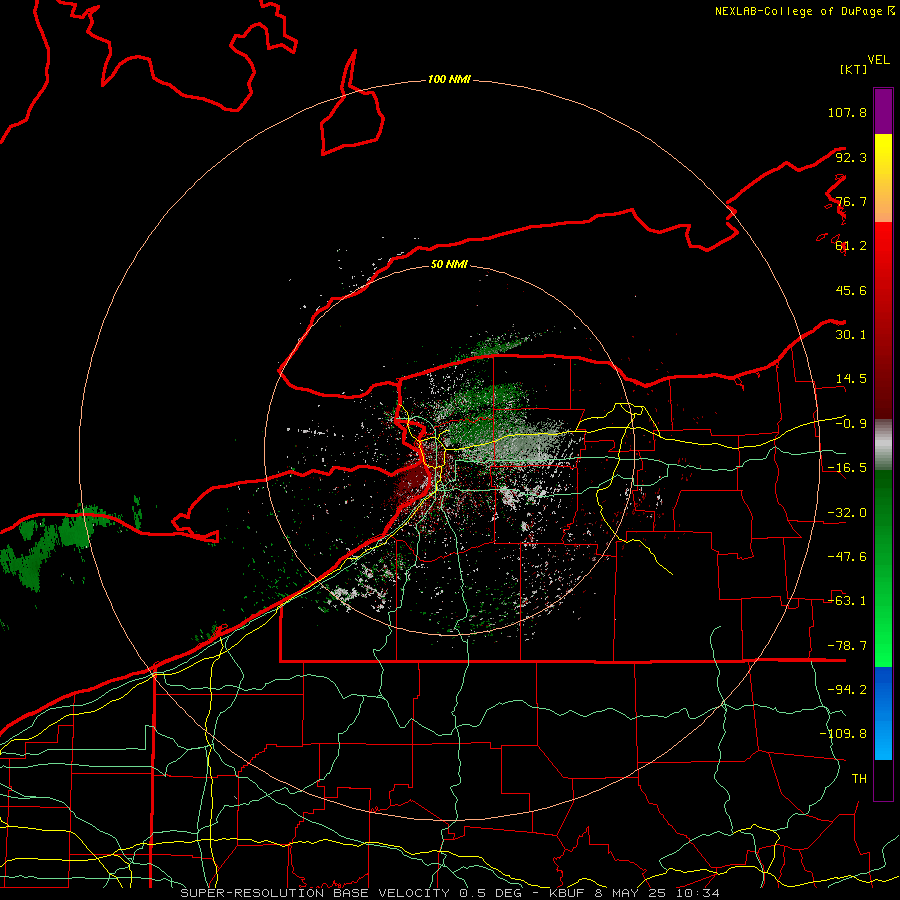
Task: Click the -63.1 velocity scale value
Action: 847,601
